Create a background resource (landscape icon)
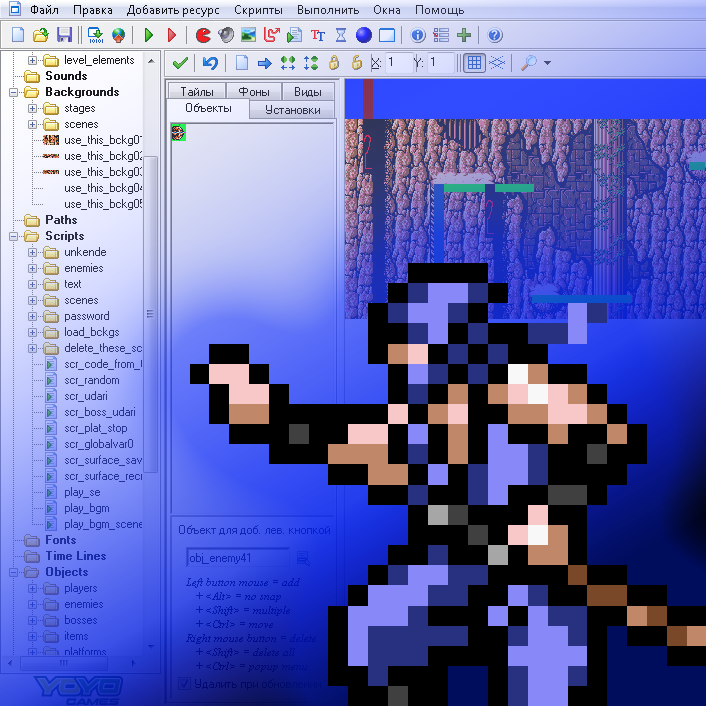Screen dimensions: 706x706 pyautogui.click(x=249, y=35)
